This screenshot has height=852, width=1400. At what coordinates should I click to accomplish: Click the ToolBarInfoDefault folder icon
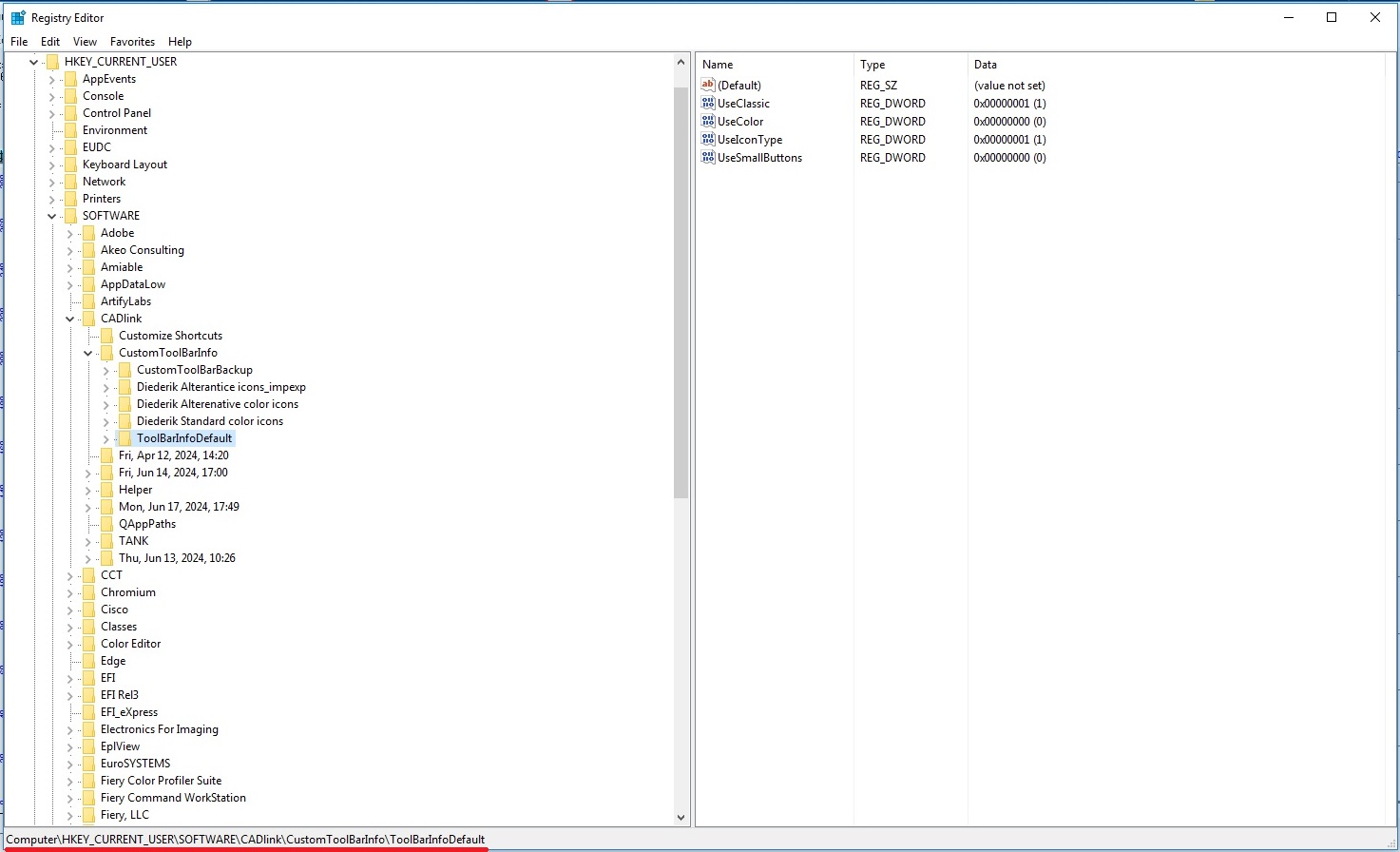pyautogui.click(x=125, y=438)
